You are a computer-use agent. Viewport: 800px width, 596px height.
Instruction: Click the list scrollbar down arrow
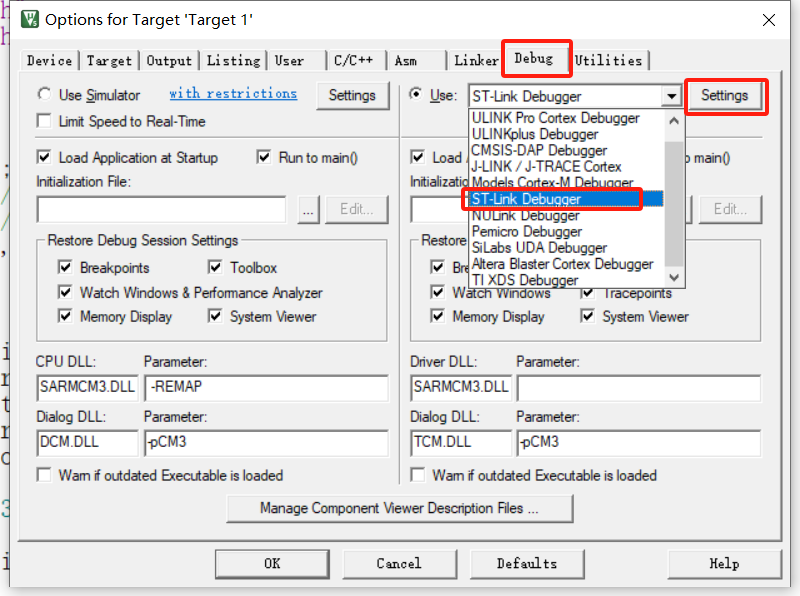674,278
